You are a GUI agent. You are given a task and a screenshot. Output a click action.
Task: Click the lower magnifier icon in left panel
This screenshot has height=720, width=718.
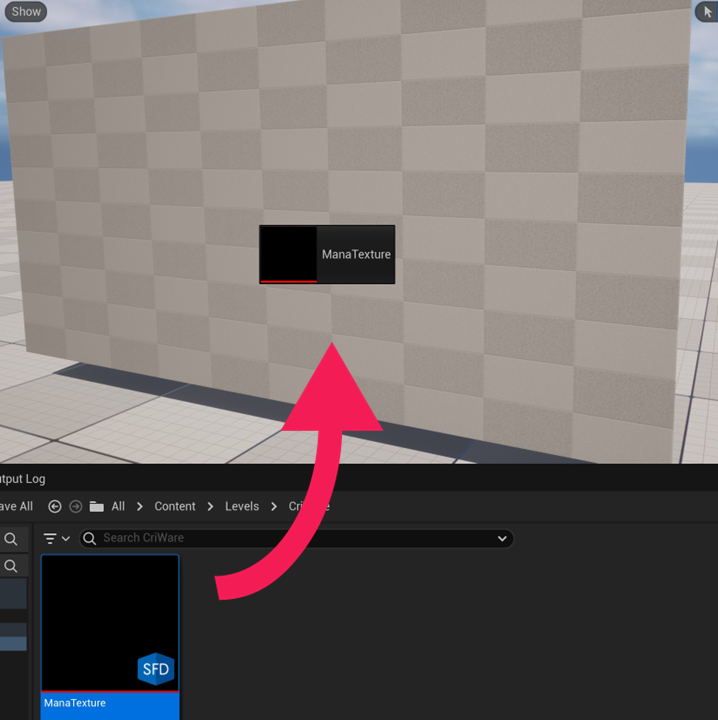11,566
